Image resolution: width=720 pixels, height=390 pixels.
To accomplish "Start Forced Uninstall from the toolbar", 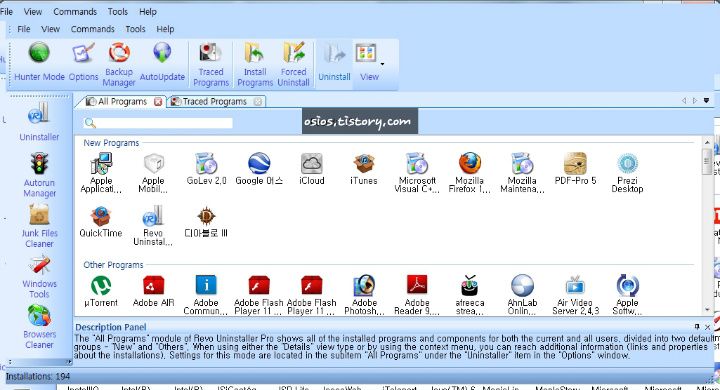I will tap(293, 64).
